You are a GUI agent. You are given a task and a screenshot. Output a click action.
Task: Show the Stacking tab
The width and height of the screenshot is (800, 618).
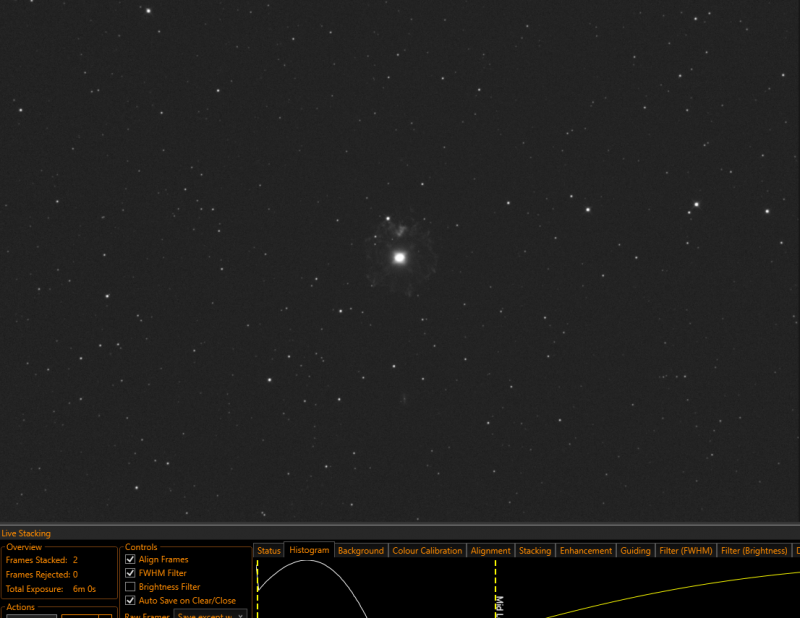[x=535, y=551]
